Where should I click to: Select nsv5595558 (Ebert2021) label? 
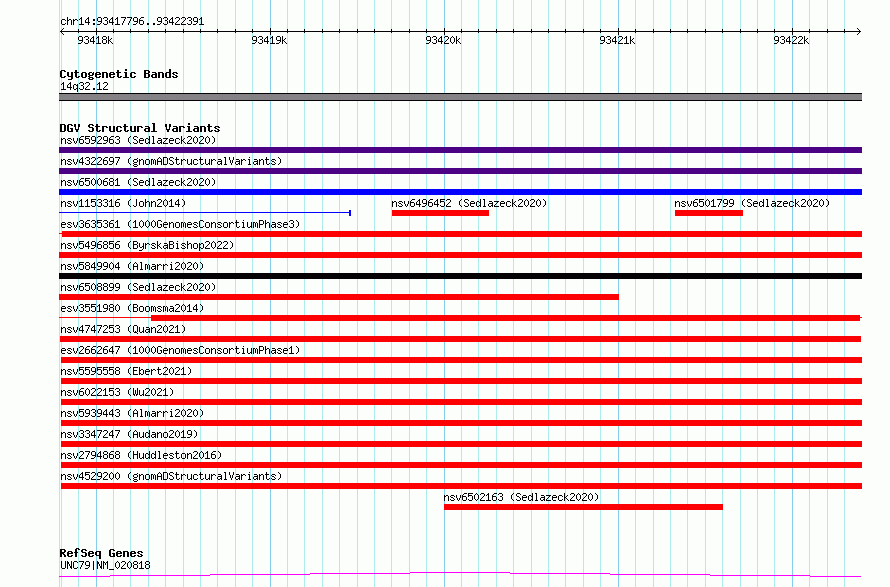pos(126,371)
